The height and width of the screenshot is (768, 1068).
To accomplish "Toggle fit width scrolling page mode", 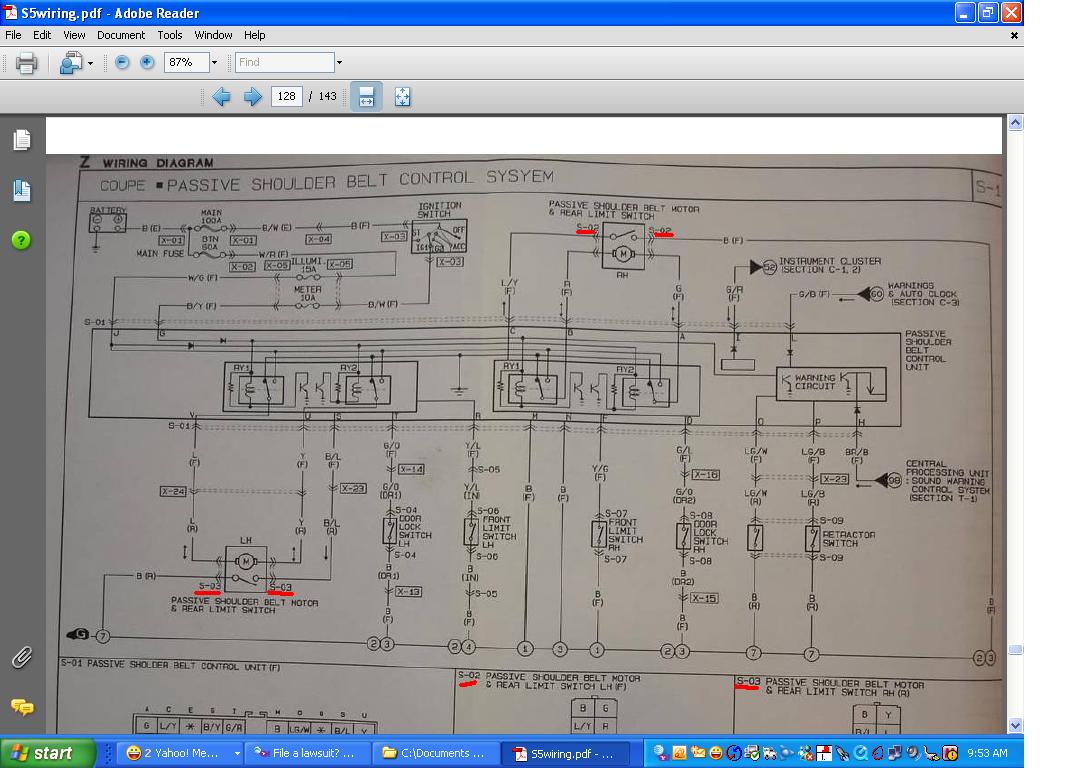I will pyautogui.click(x=366, y=97).
